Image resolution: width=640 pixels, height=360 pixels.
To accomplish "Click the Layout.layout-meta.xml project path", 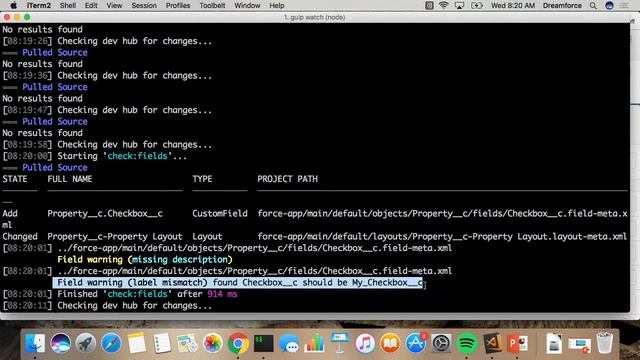I will pos(442,236).
